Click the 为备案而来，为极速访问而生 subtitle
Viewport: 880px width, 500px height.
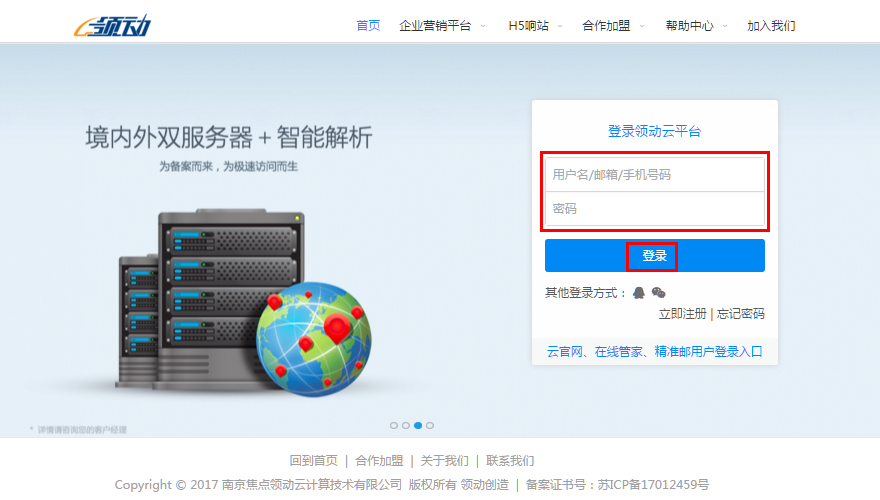coord(228,167)
